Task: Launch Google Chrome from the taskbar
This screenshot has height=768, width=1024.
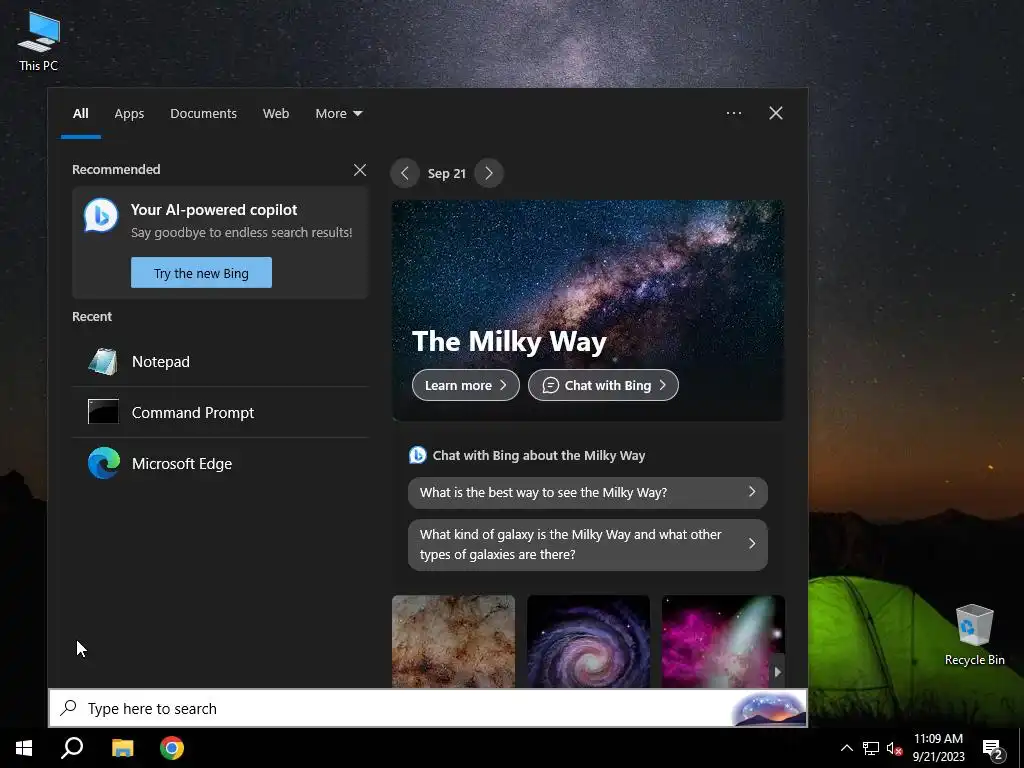Action: 172,748
